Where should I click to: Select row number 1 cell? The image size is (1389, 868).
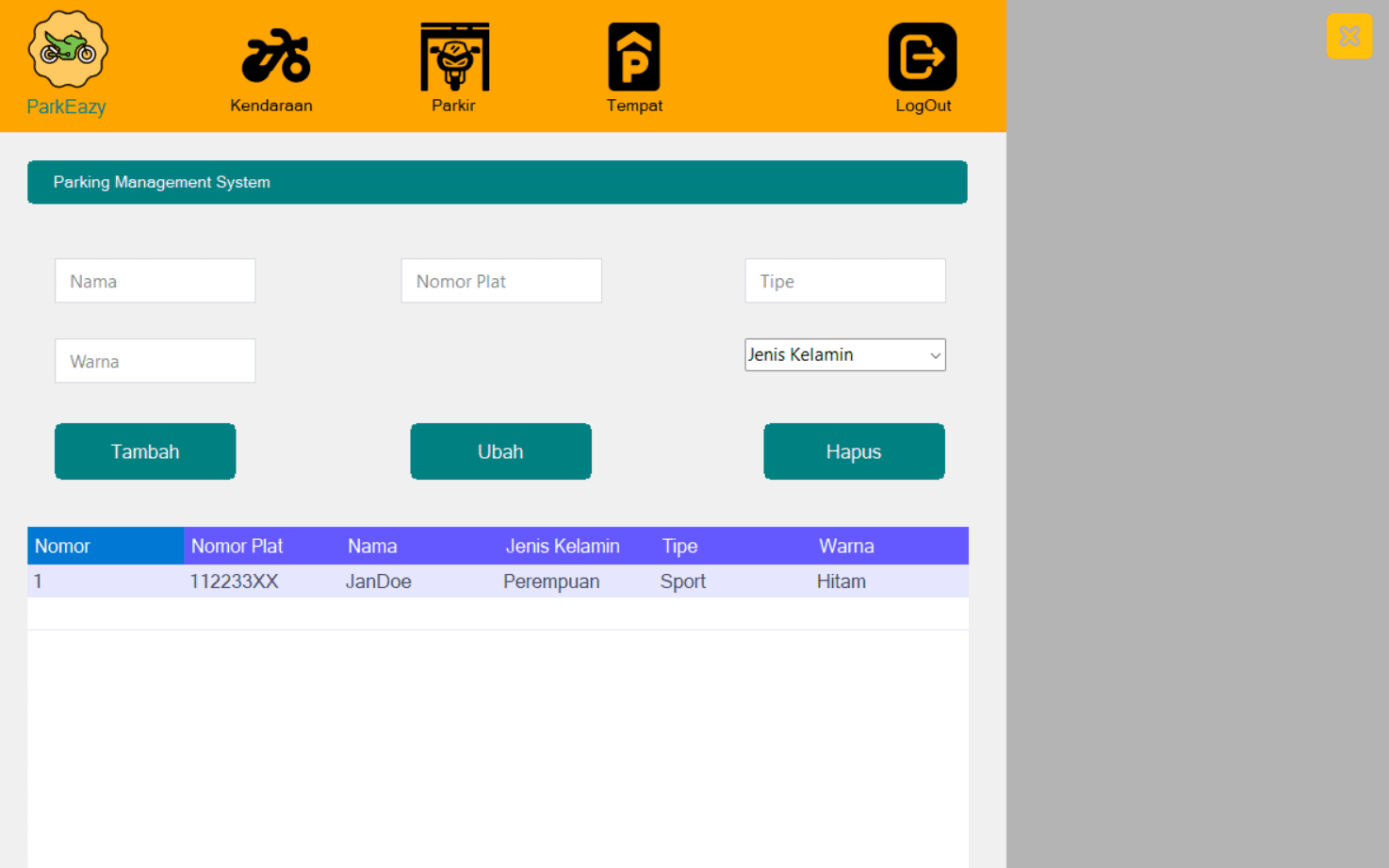coord(106,581)
